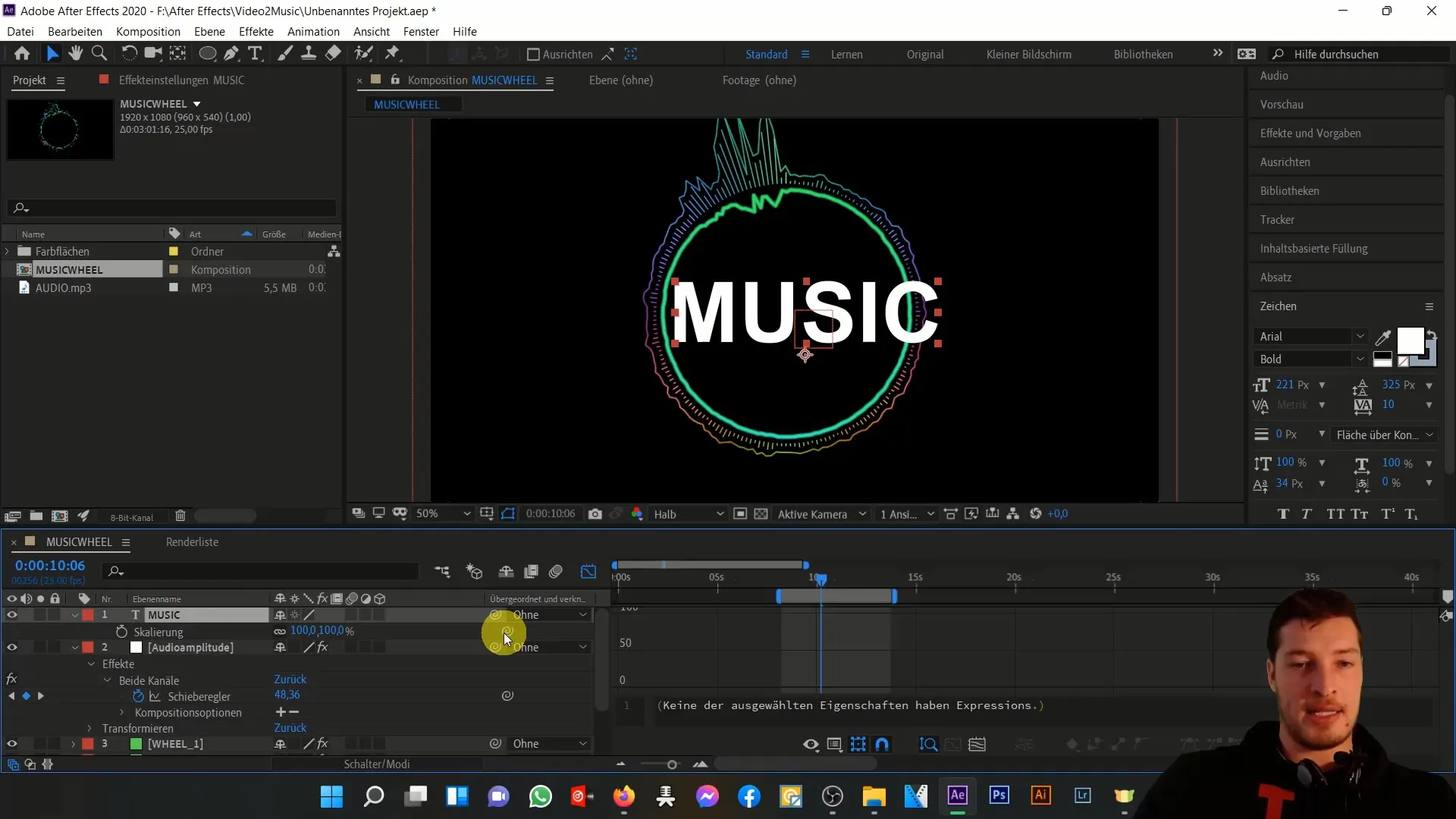Screen dimensions: 1456x819
Task: Open the Animation menu
Action: [x=313, y=32]
